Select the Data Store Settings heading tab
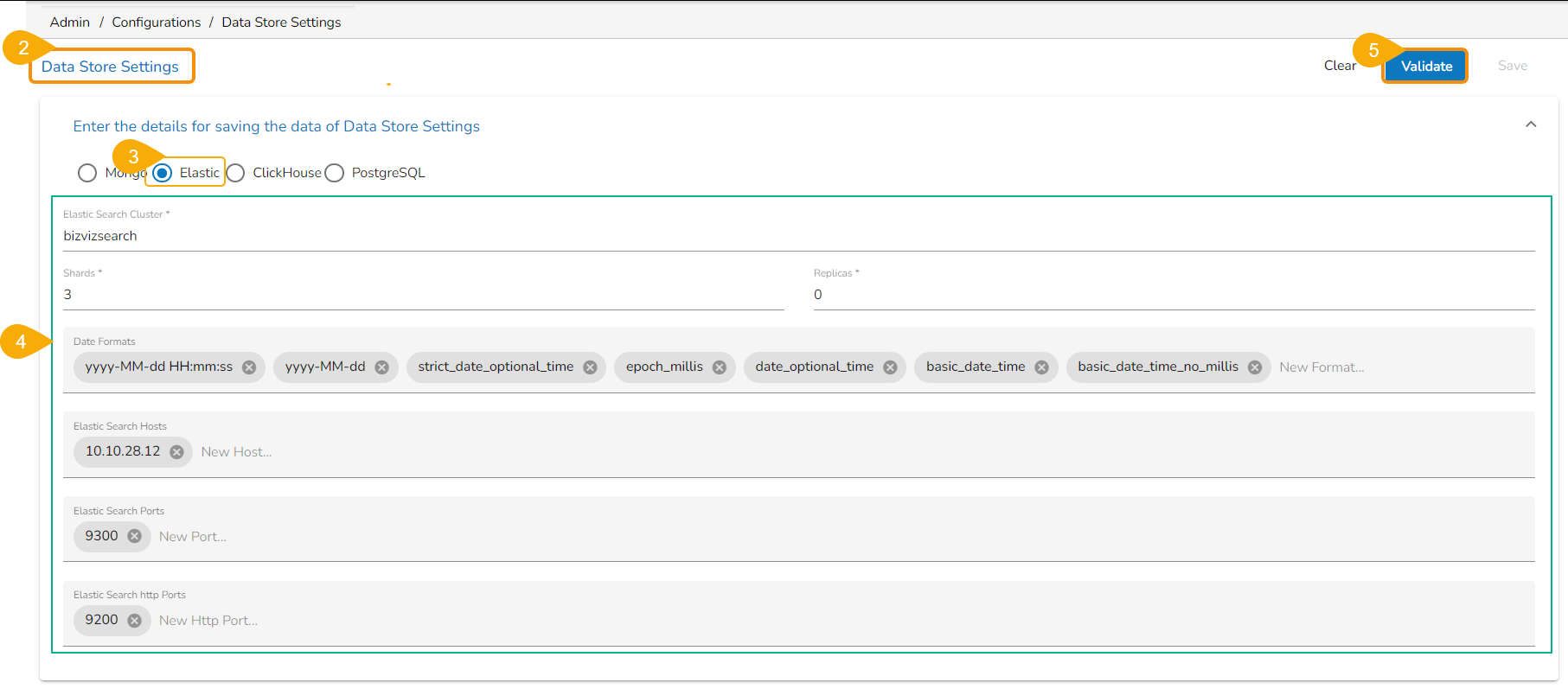The width and height of the screenshot is (1568, 689). pos(111,67)
